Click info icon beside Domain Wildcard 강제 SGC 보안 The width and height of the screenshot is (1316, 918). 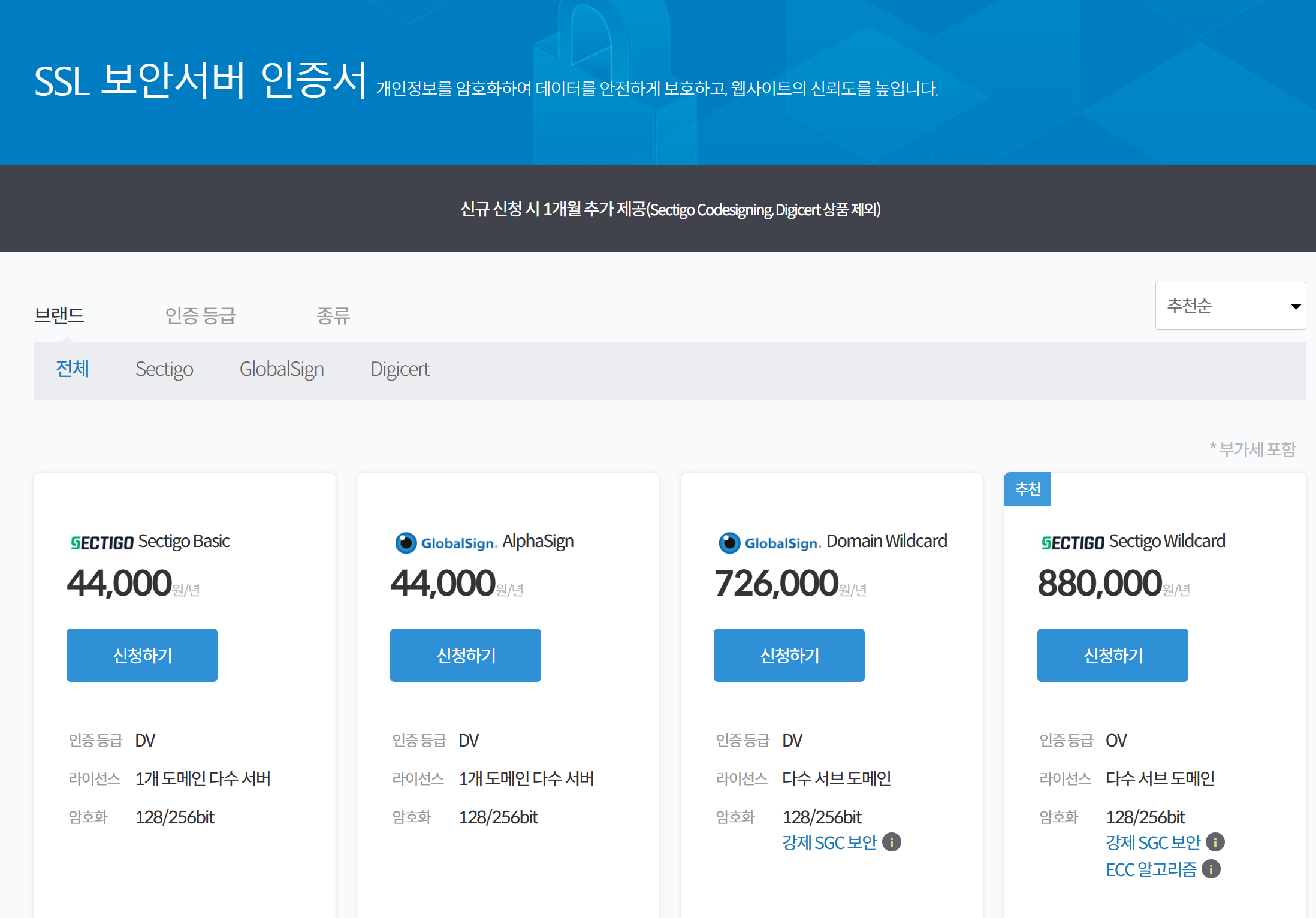pyautogui.click(x=892, y=842)
